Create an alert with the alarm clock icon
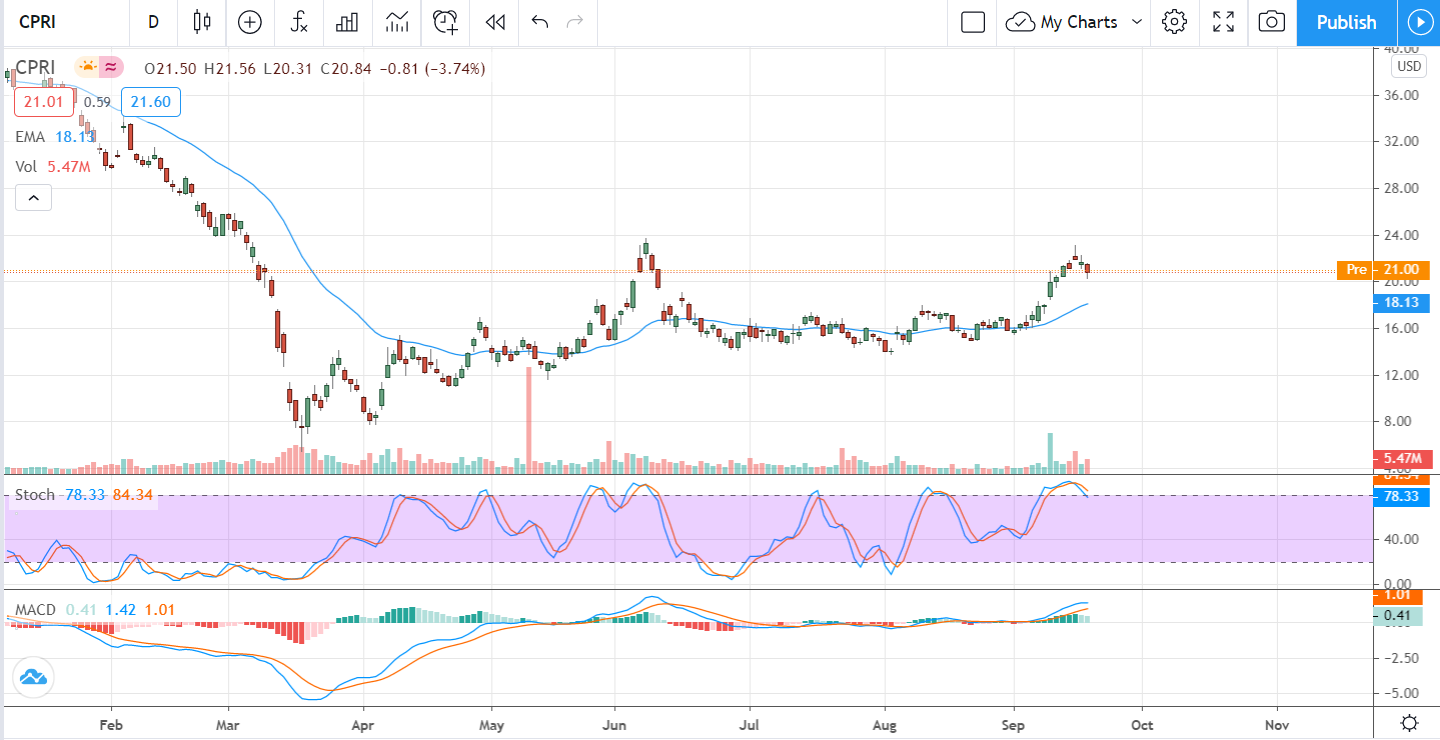This screenshot has height=740, width=1440. 446,22
